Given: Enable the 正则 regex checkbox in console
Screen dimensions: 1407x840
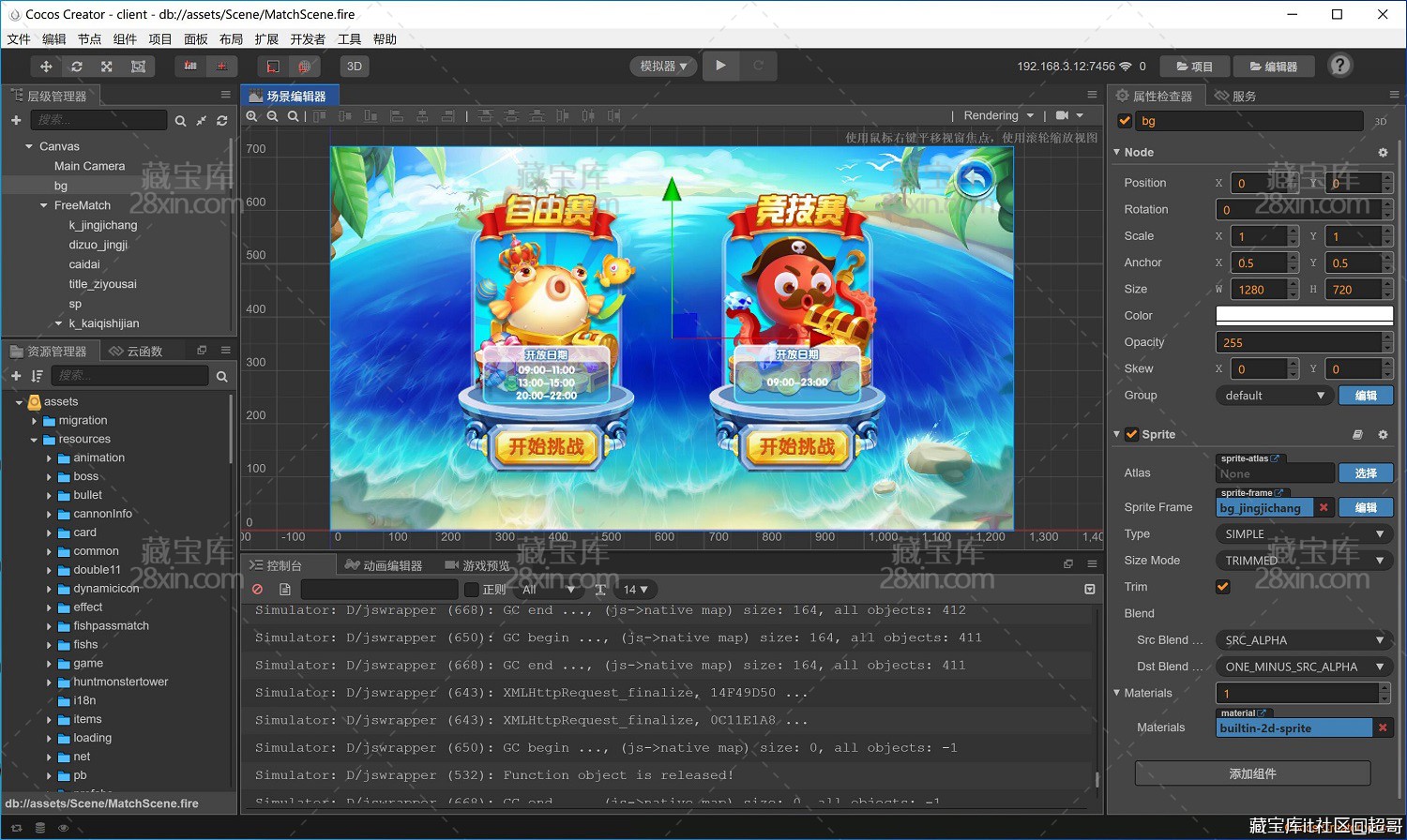Looking at the screenshot, I should click(x=472, y=590).
